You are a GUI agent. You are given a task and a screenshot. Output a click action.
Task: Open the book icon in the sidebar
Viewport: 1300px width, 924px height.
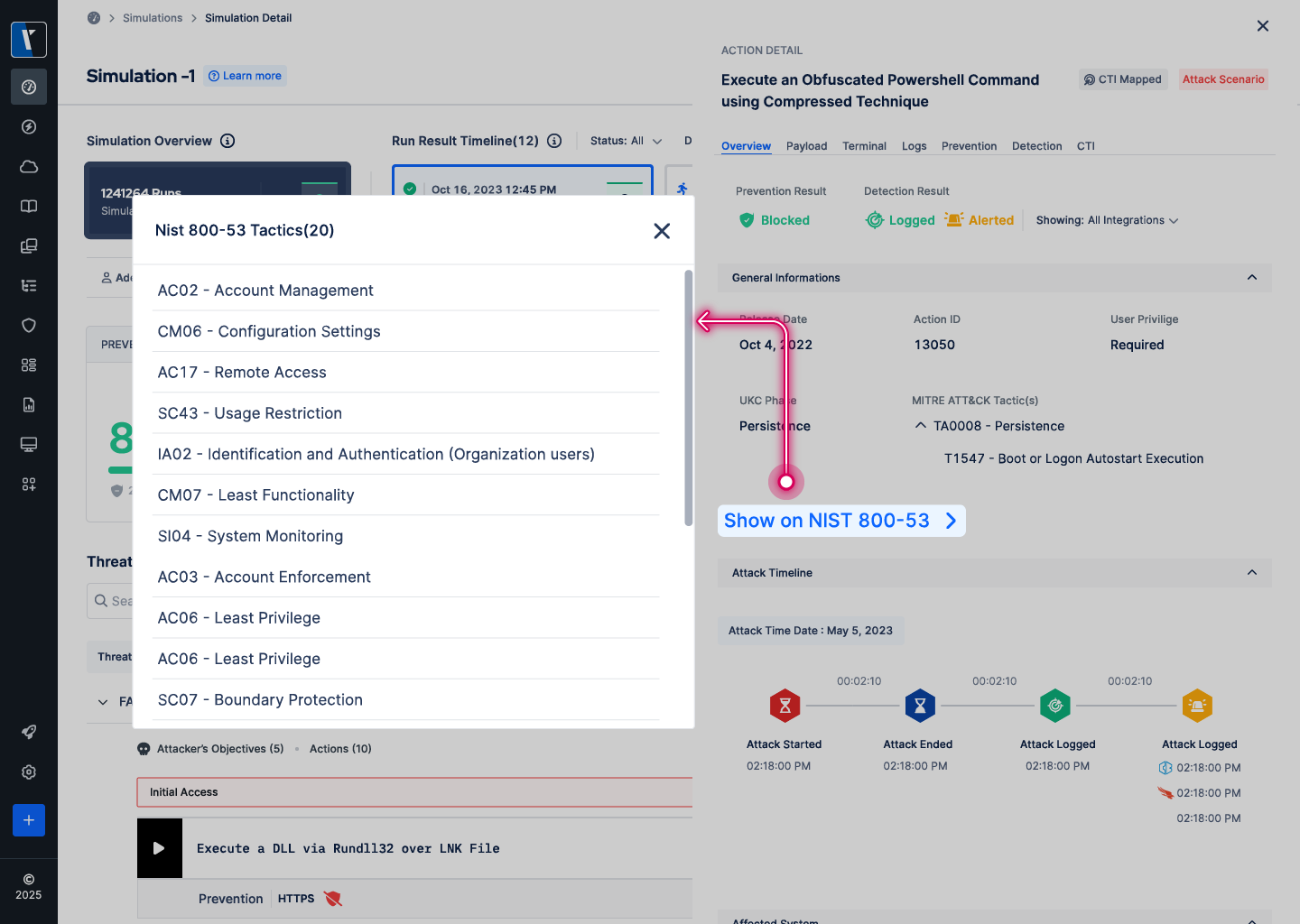29,207
